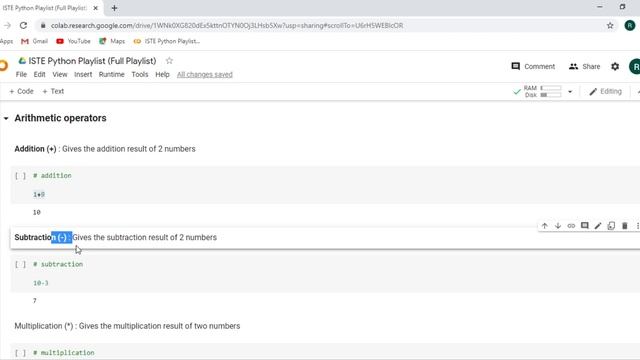Image resolution: width=640 pixels, height=360 pixels.
Task: Bookmark this page with the star icon
Action: click(610, 25)
